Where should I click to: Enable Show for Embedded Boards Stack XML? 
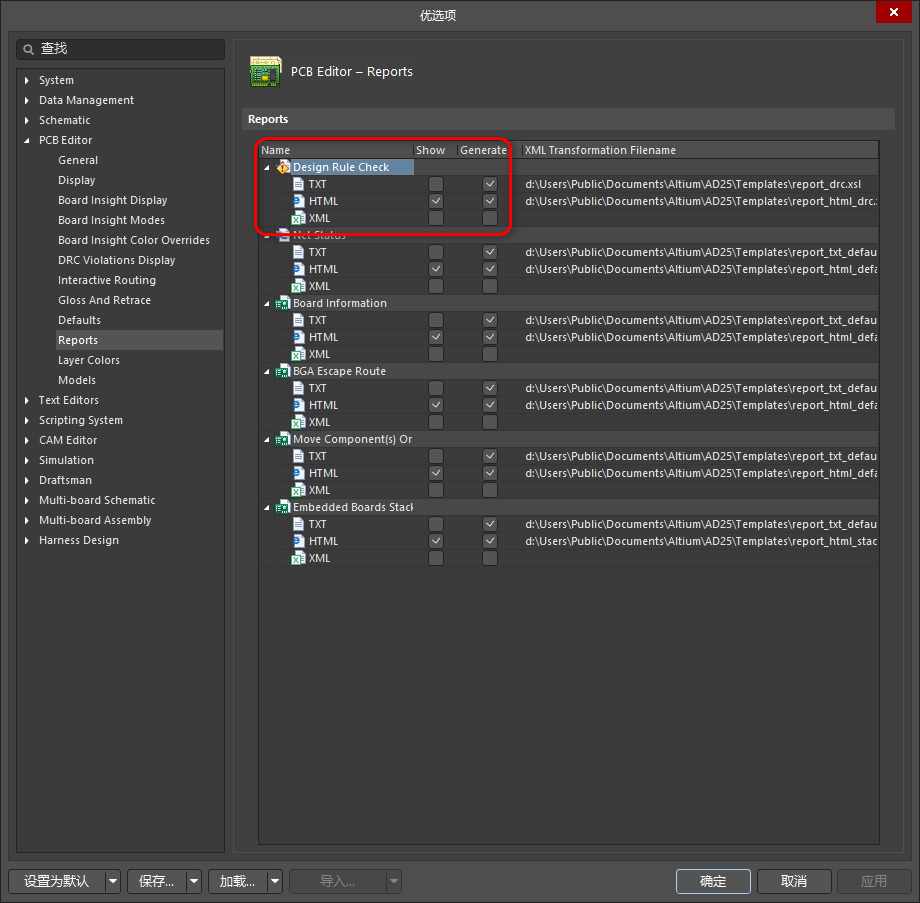click(436, 559)
